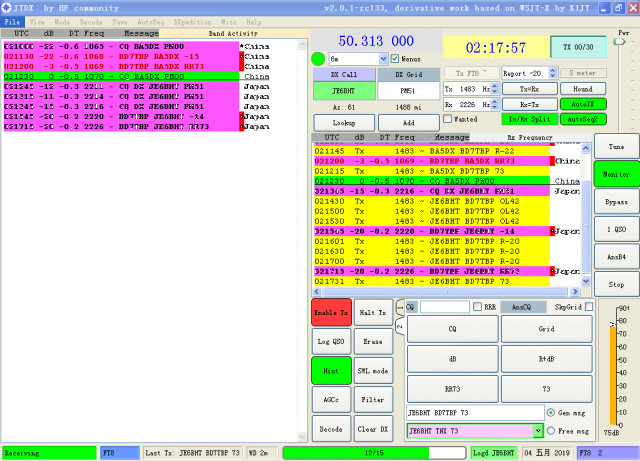Click the green Hint button
Viewport: 640px width, 461px height.
tap(331, 371)
